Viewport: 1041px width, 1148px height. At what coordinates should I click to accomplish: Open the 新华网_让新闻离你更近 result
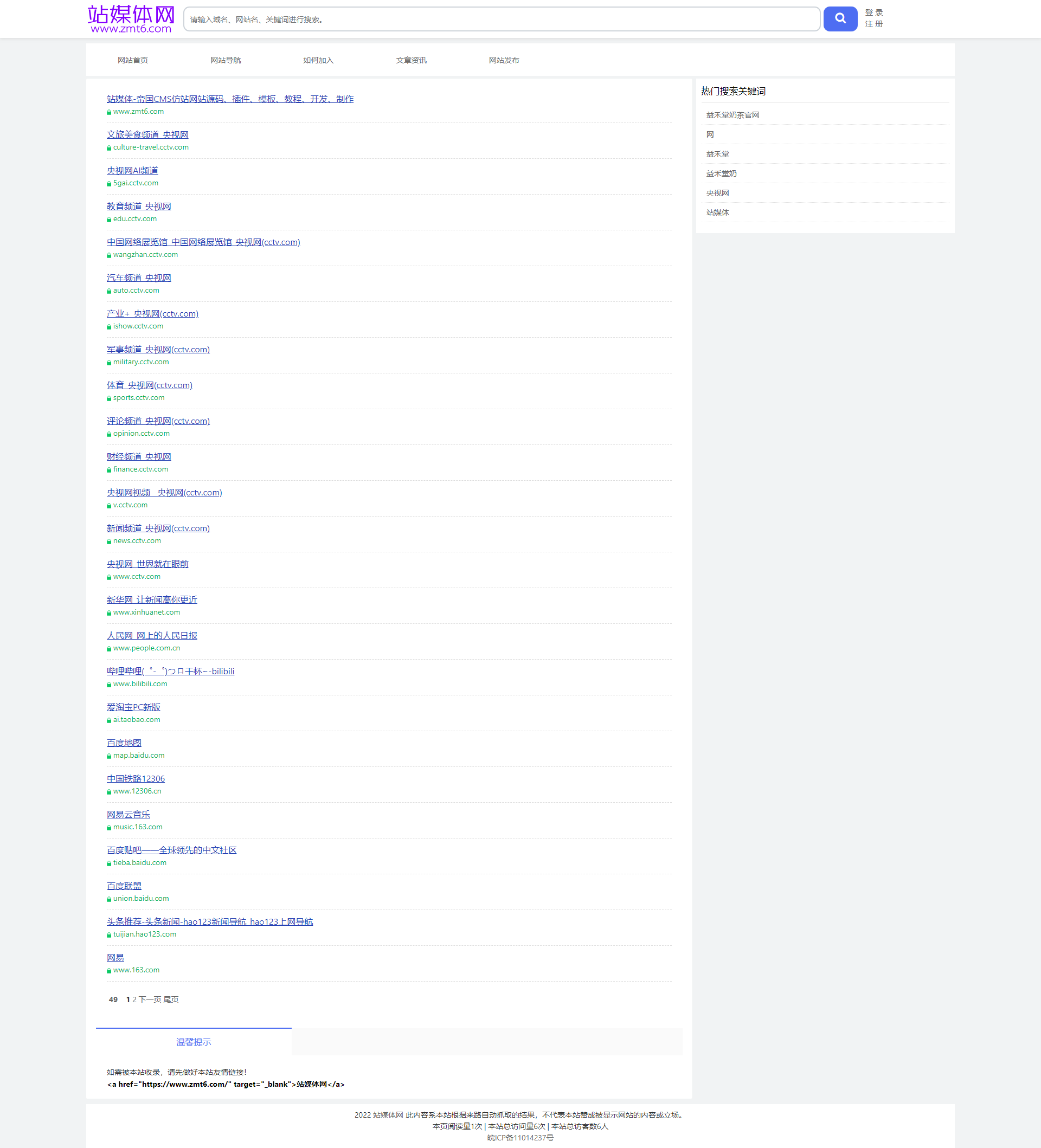(152, 600)
